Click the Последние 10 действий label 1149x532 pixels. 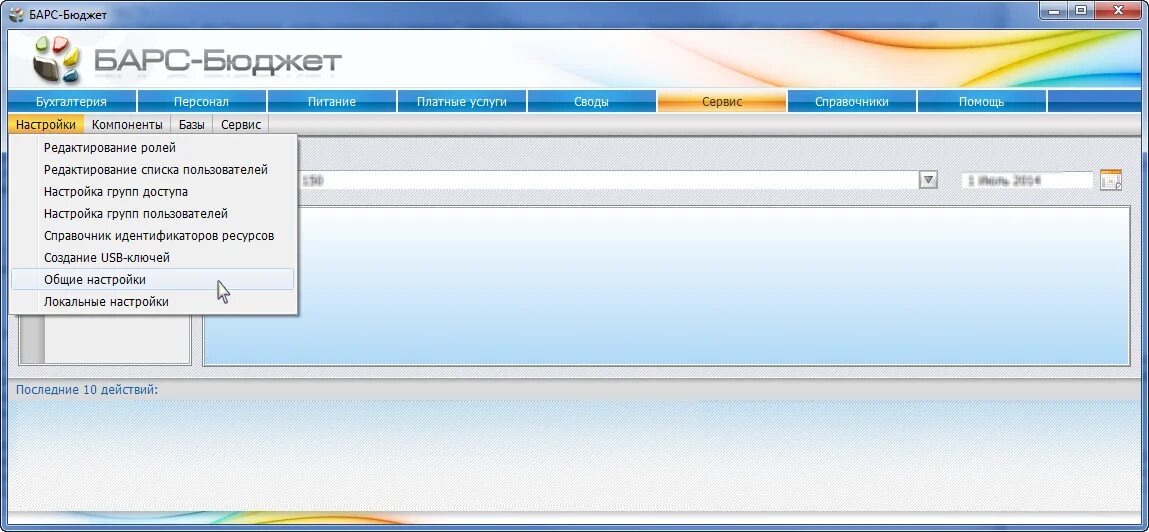click(86, 390)
